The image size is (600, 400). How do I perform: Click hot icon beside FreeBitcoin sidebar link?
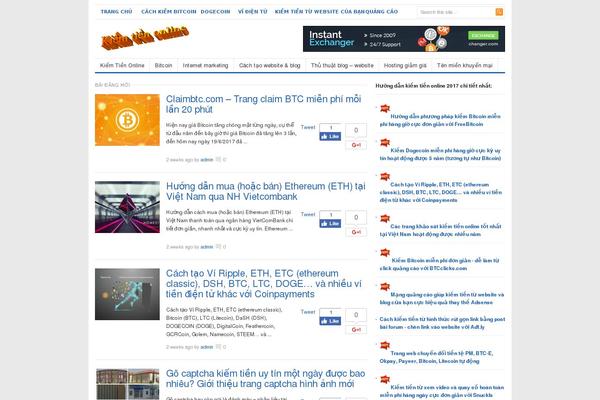[385, 108]
